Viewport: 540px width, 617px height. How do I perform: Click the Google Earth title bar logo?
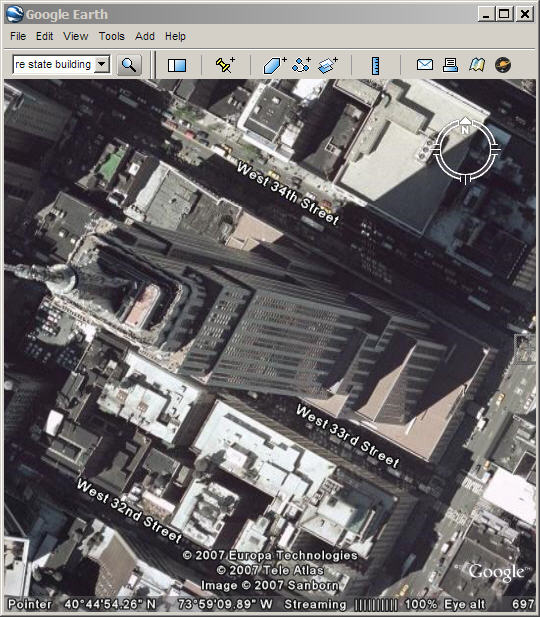pos(15,15)
